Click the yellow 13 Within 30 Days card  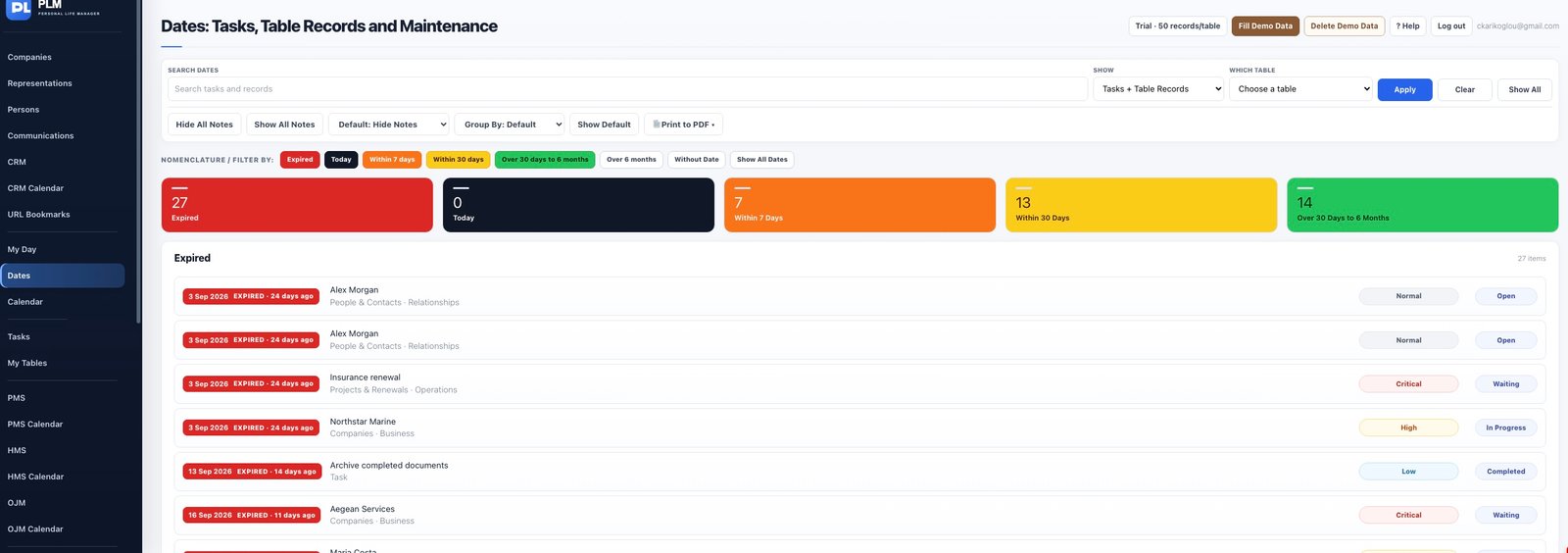point(1141,205)
